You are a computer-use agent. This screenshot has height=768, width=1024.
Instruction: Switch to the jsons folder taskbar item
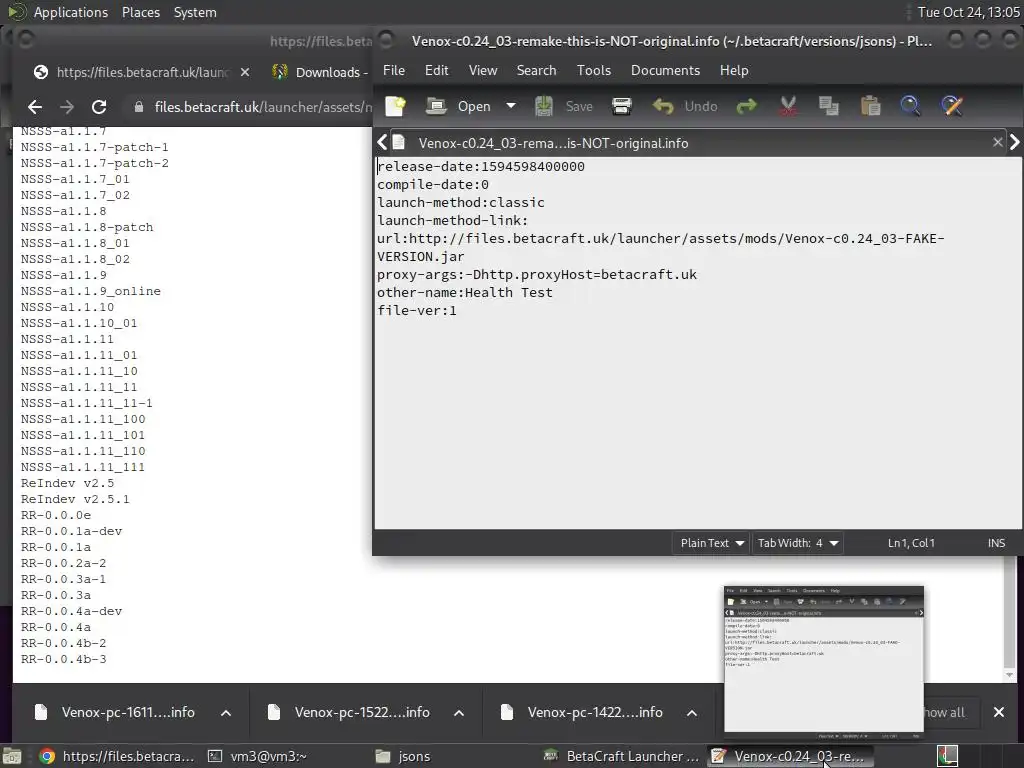coord(404,756)
